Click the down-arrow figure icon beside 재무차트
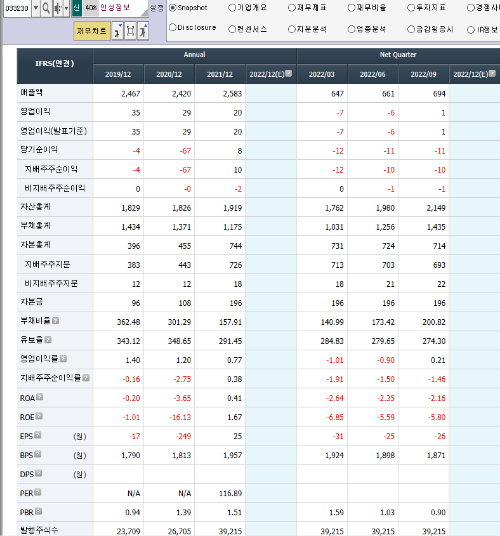 point(117,31)
